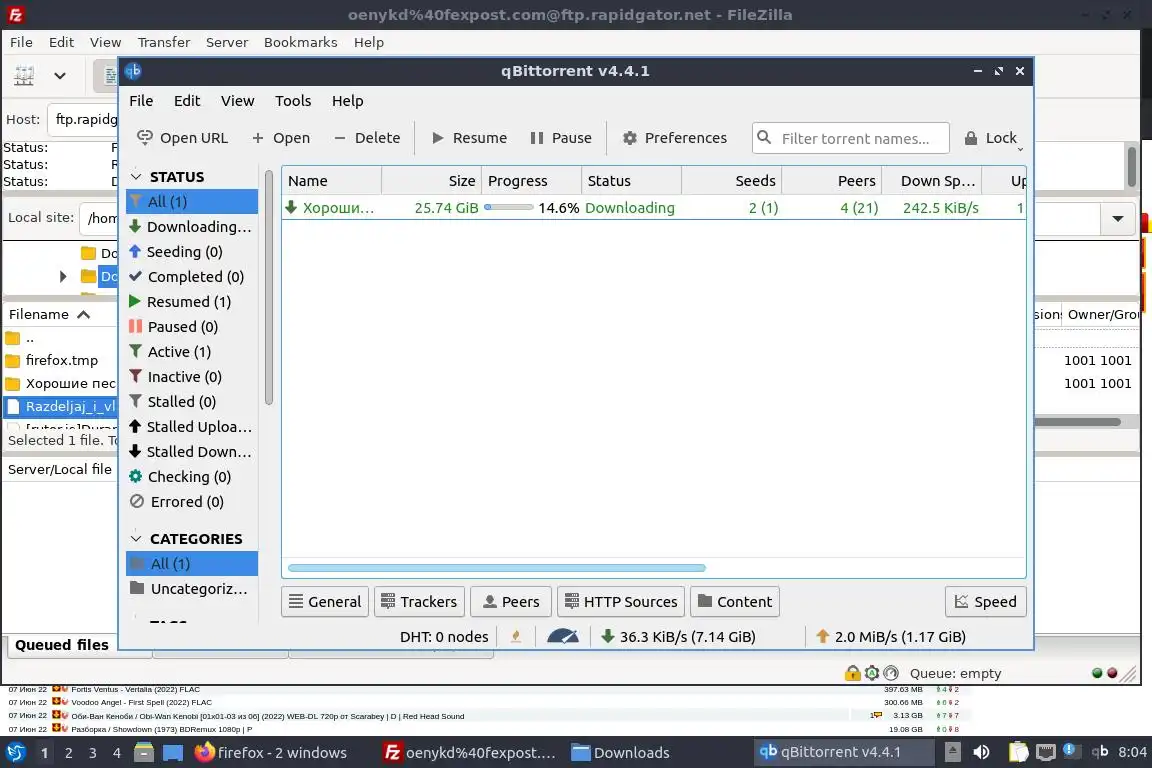Switch to the HTTP Sources tab
This screenshot has width=1152, height=768.
point(621,601)
